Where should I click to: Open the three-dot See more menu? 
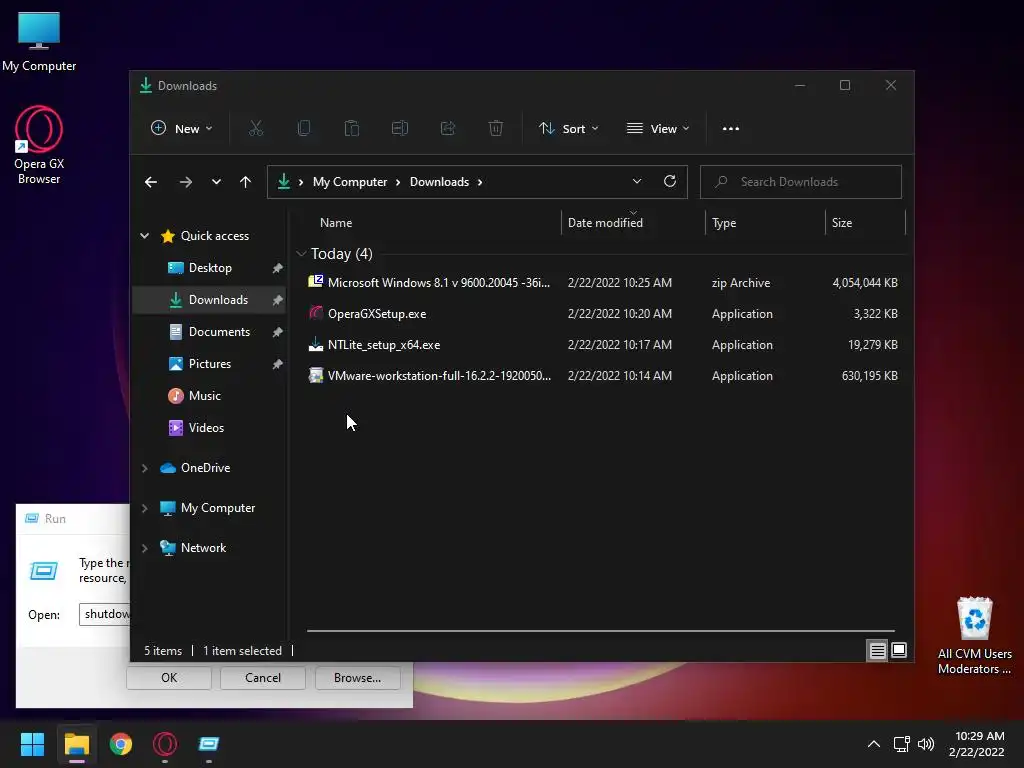coord(731,129)
